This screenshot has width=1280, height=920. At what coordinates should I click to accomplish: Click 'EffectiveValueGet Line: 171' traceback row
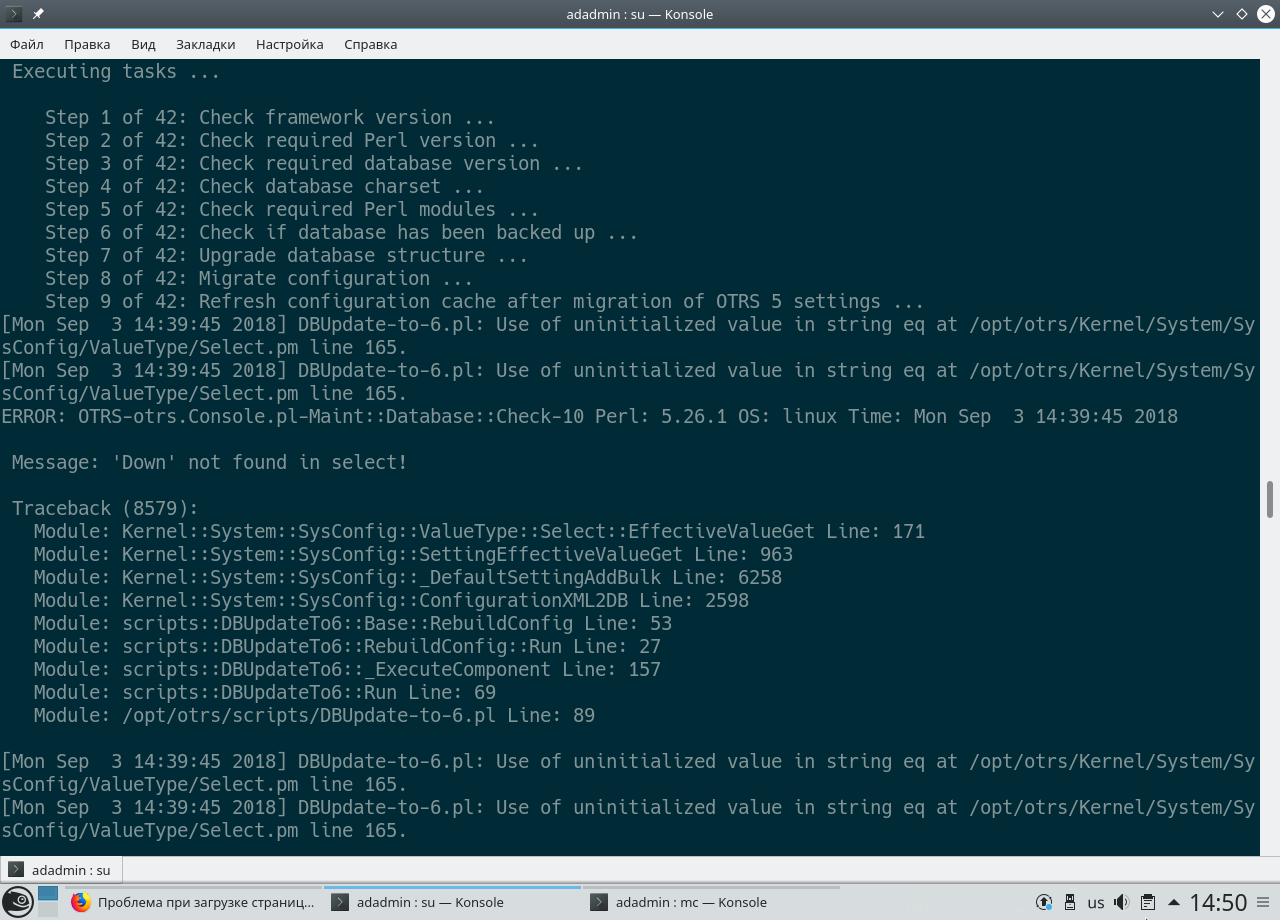point(479,531)
